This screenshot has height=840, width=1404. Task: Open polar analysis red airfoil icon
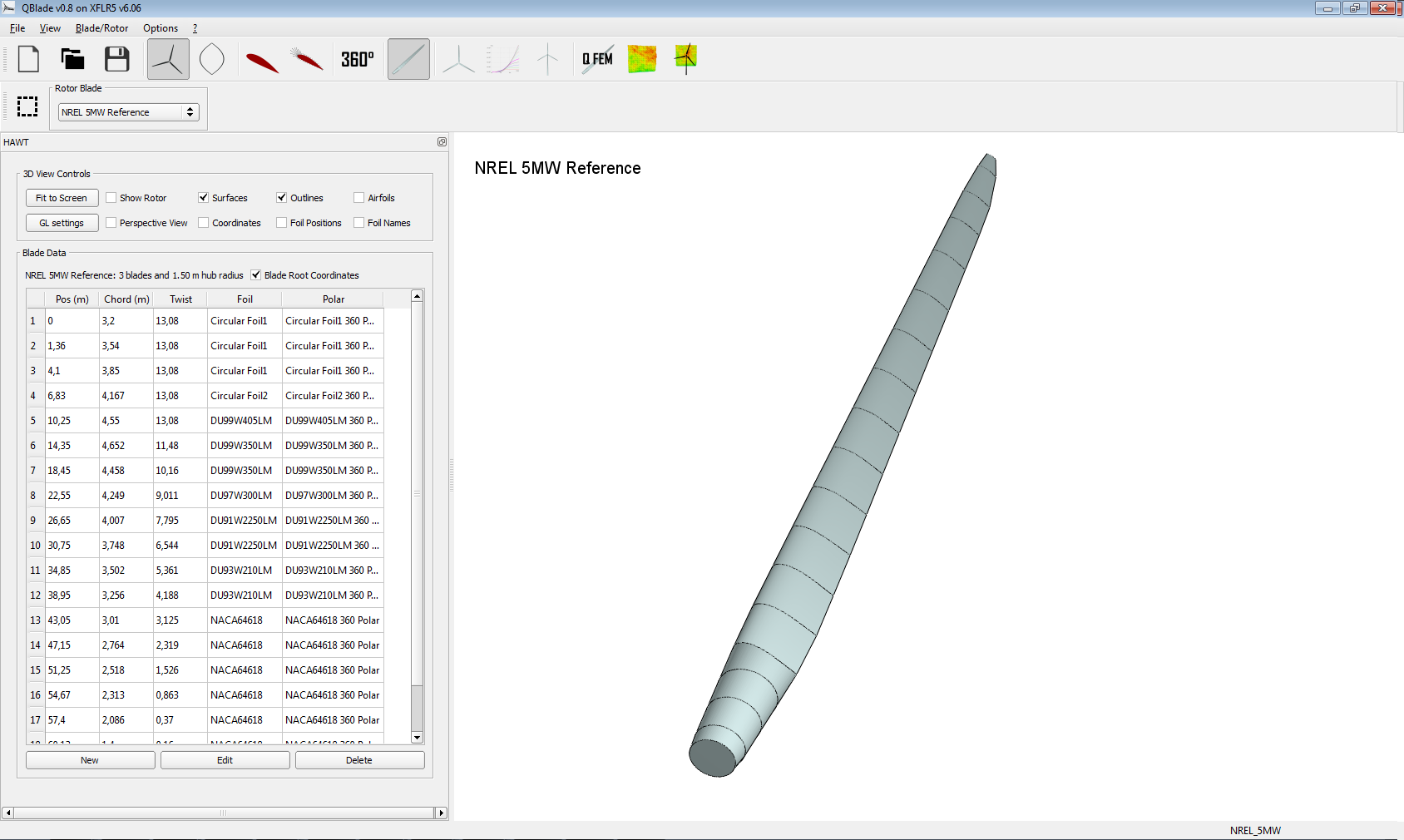click(x=262, y=62)
